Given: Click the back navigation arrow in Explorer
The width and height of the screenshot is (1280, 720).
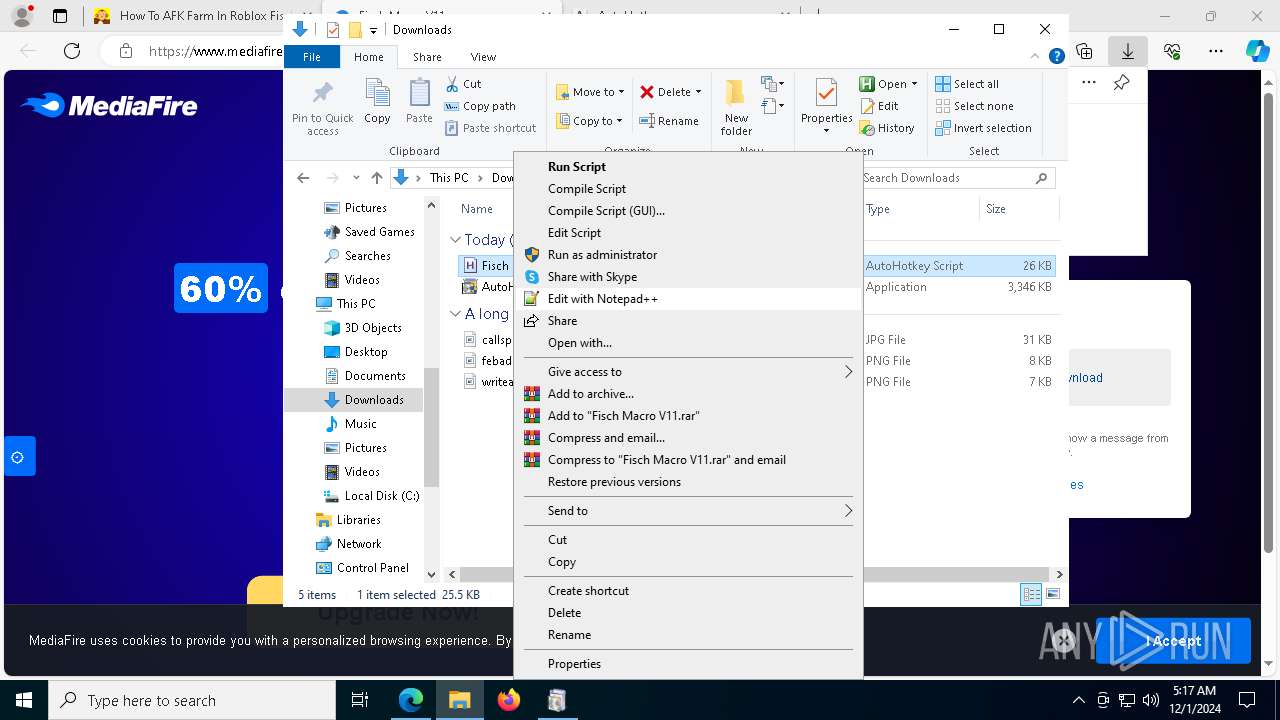Looking at the screenshot, I should [x=303, y=178].
